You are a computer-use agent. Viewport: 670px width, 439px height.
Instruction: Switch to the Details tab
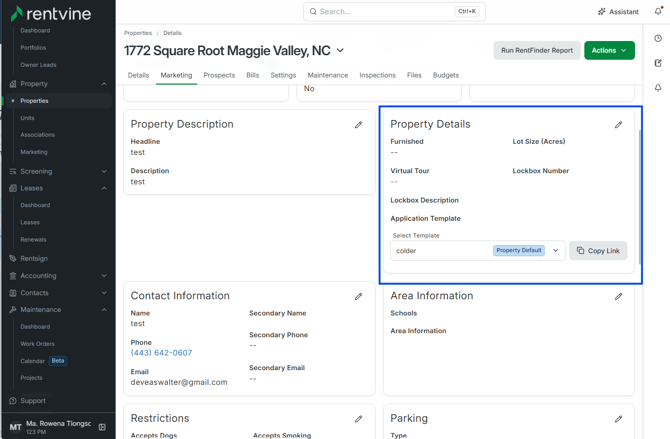point(138,75)
